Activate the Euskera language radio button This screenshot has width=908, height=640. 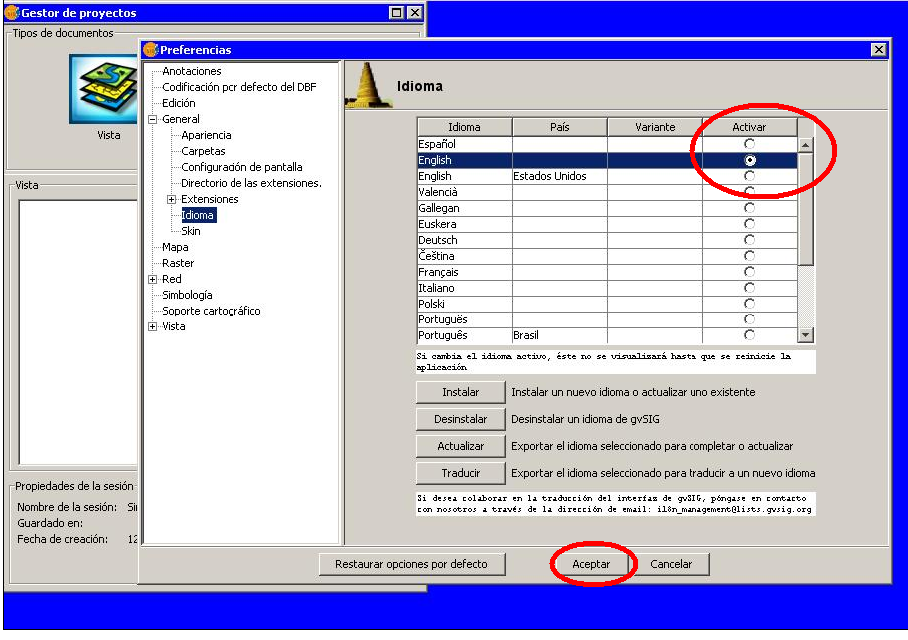749,224
